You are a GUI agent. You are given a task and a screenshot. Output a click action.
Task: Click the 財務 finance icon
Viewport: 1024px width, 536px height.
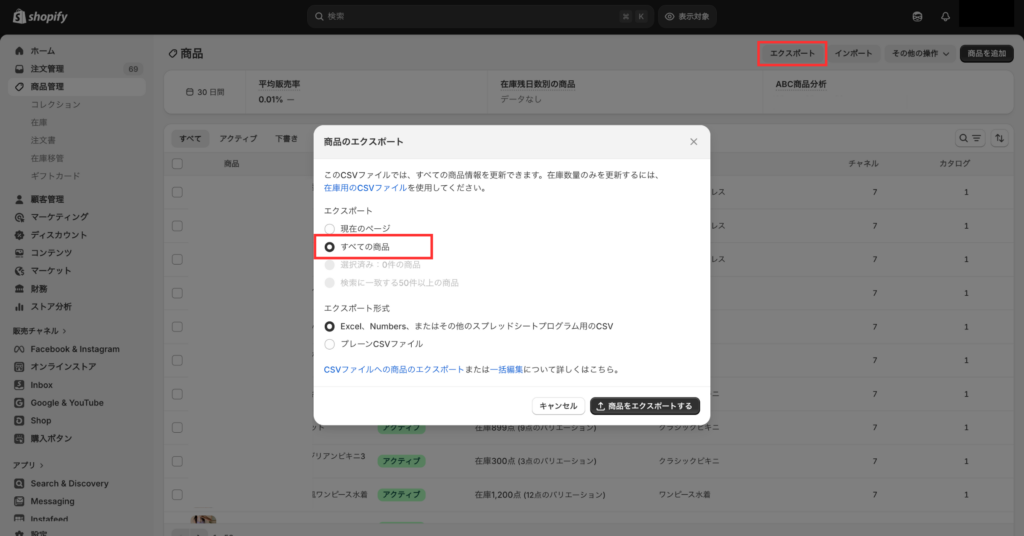[19, 289]
